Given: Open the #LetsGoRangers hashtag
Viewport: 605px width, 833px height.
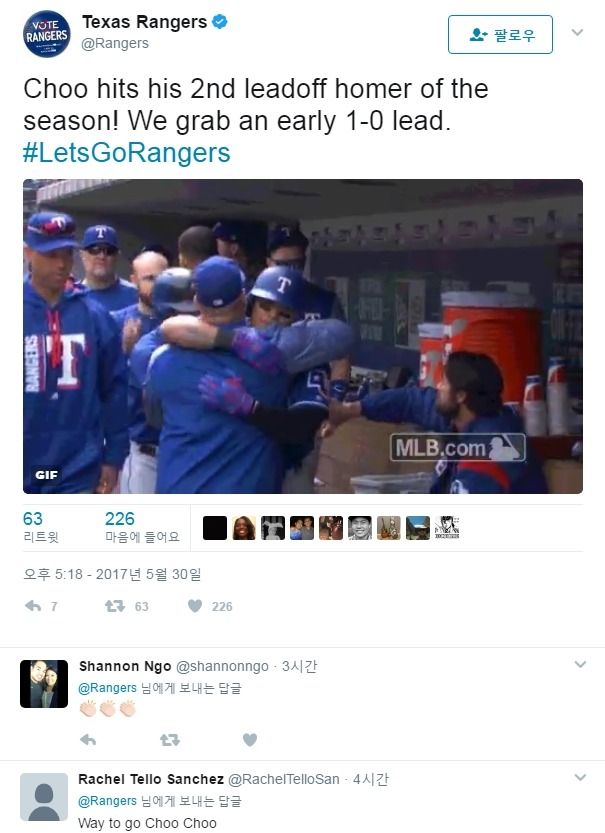Looking at the screenshot, I should pyautogui.click(x=126, y=152).
